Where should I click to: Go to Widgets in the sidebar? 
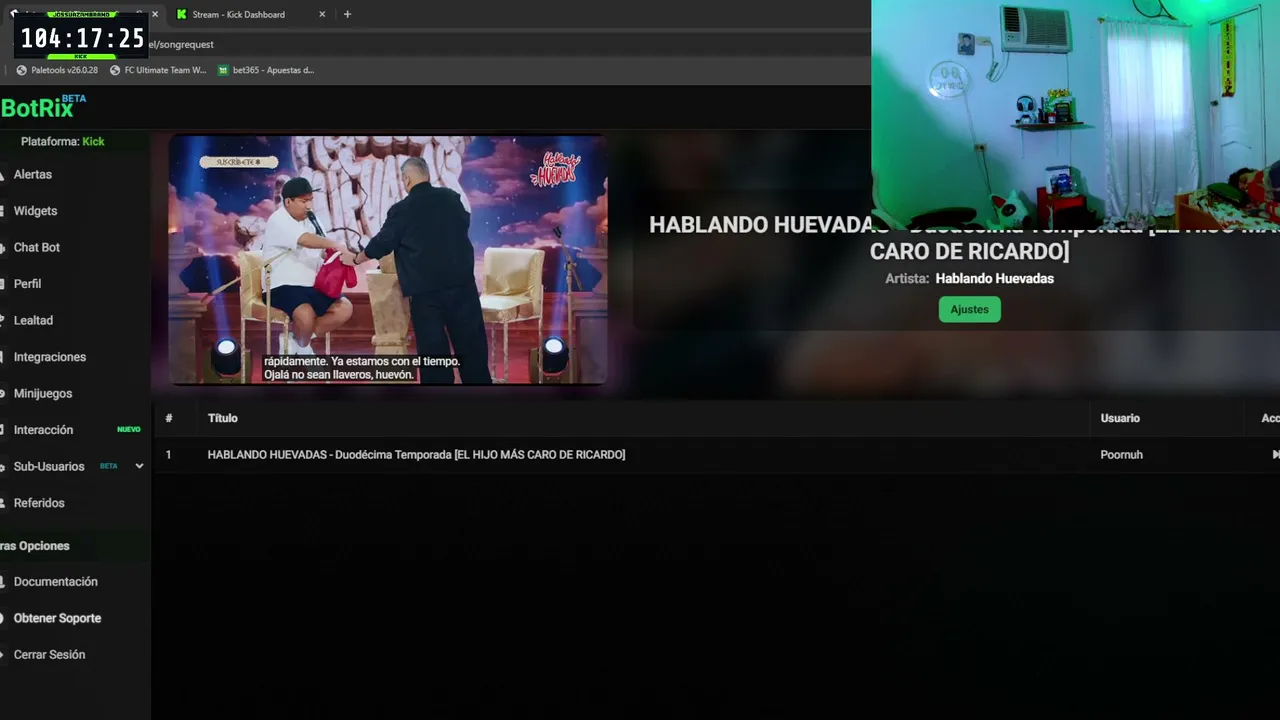point(35,211)
